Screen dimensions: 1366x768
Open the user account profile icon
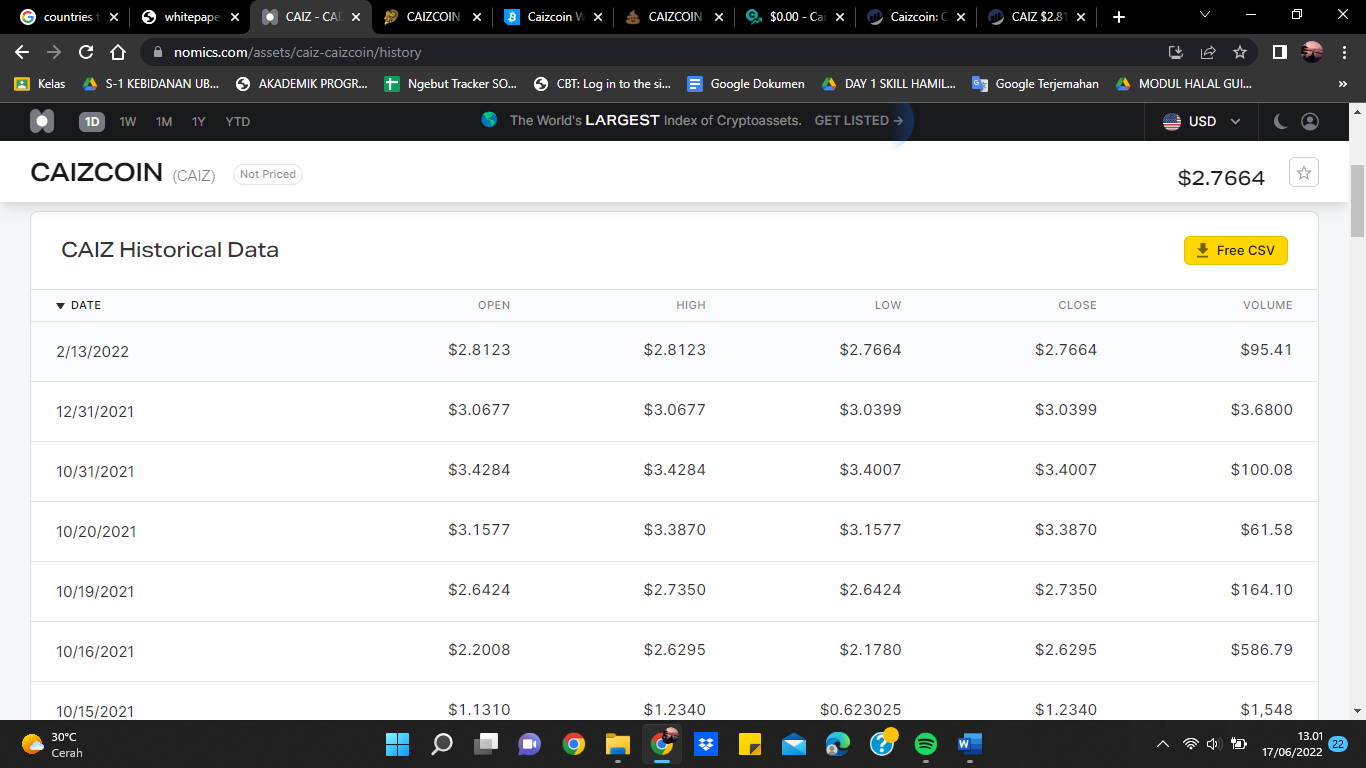tap(1309, 121)
